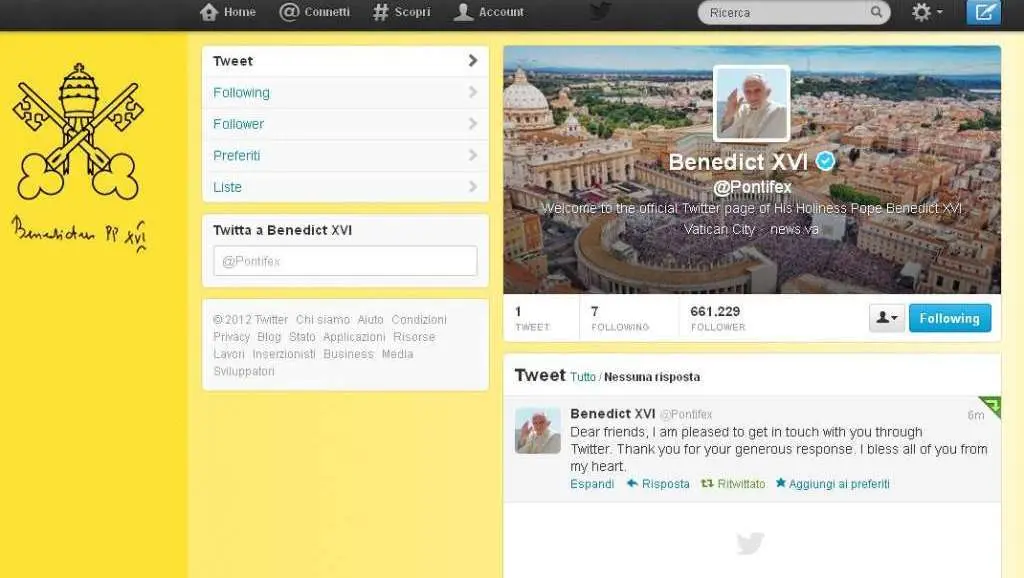Open the Privacy footer link
The image size is (1024, 578).
click(x=231, y=337)
